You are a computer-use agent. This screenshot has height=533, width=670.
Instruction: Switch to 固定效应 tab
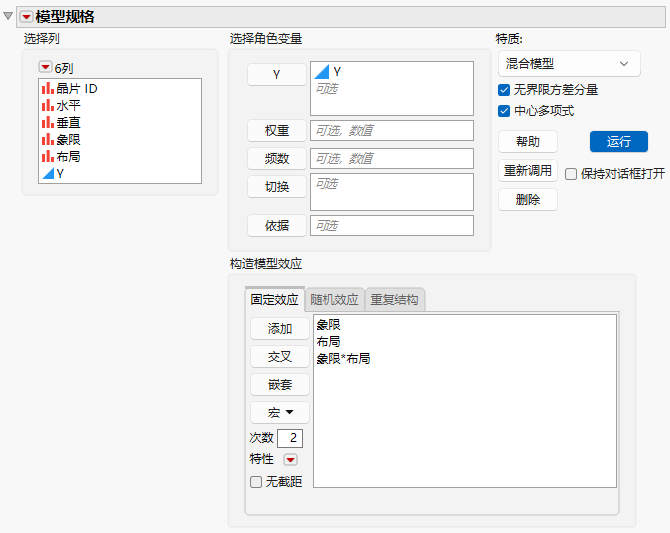[274, 299]
